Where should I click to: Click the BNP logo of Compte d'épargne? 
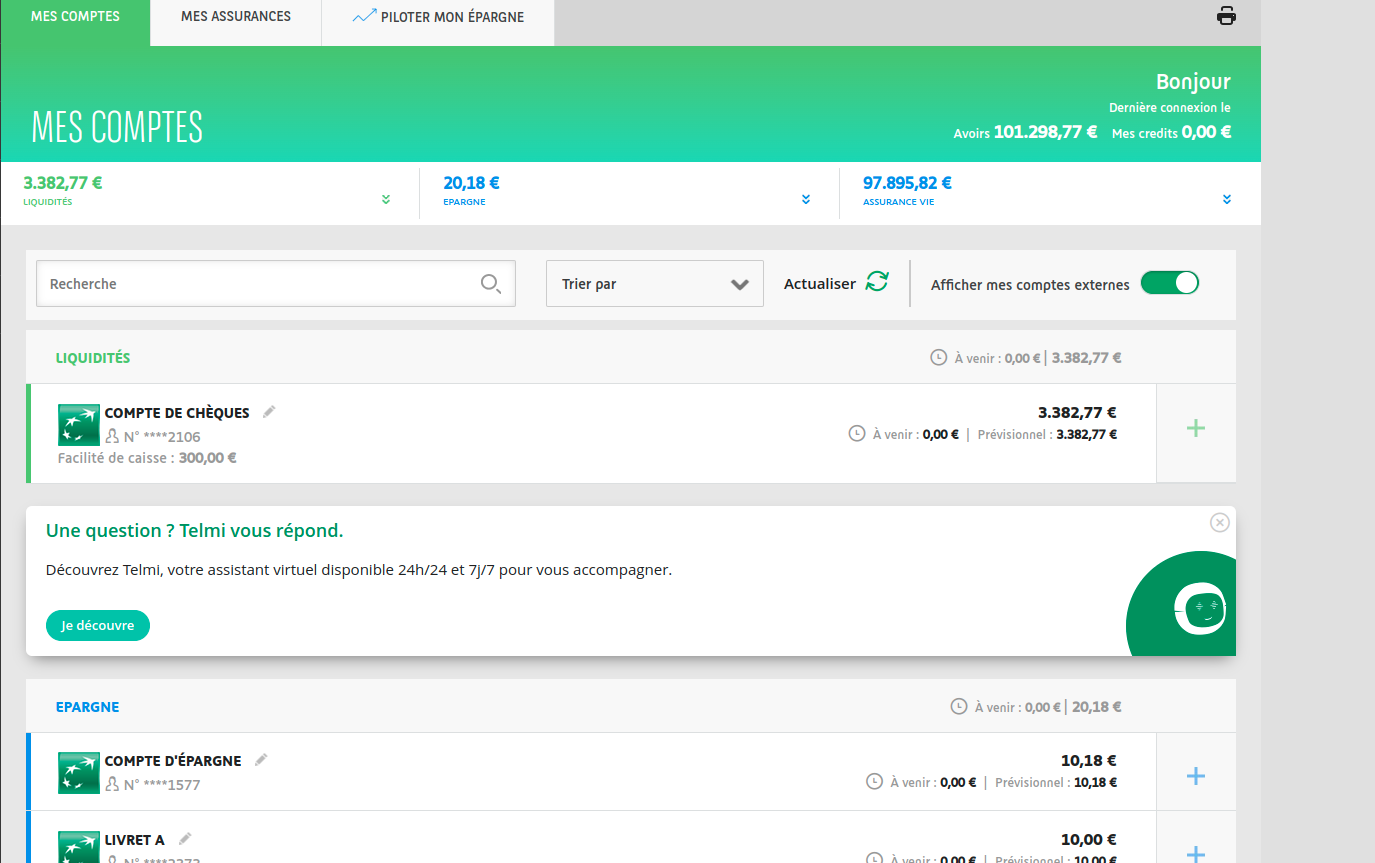tap(79, 773)
